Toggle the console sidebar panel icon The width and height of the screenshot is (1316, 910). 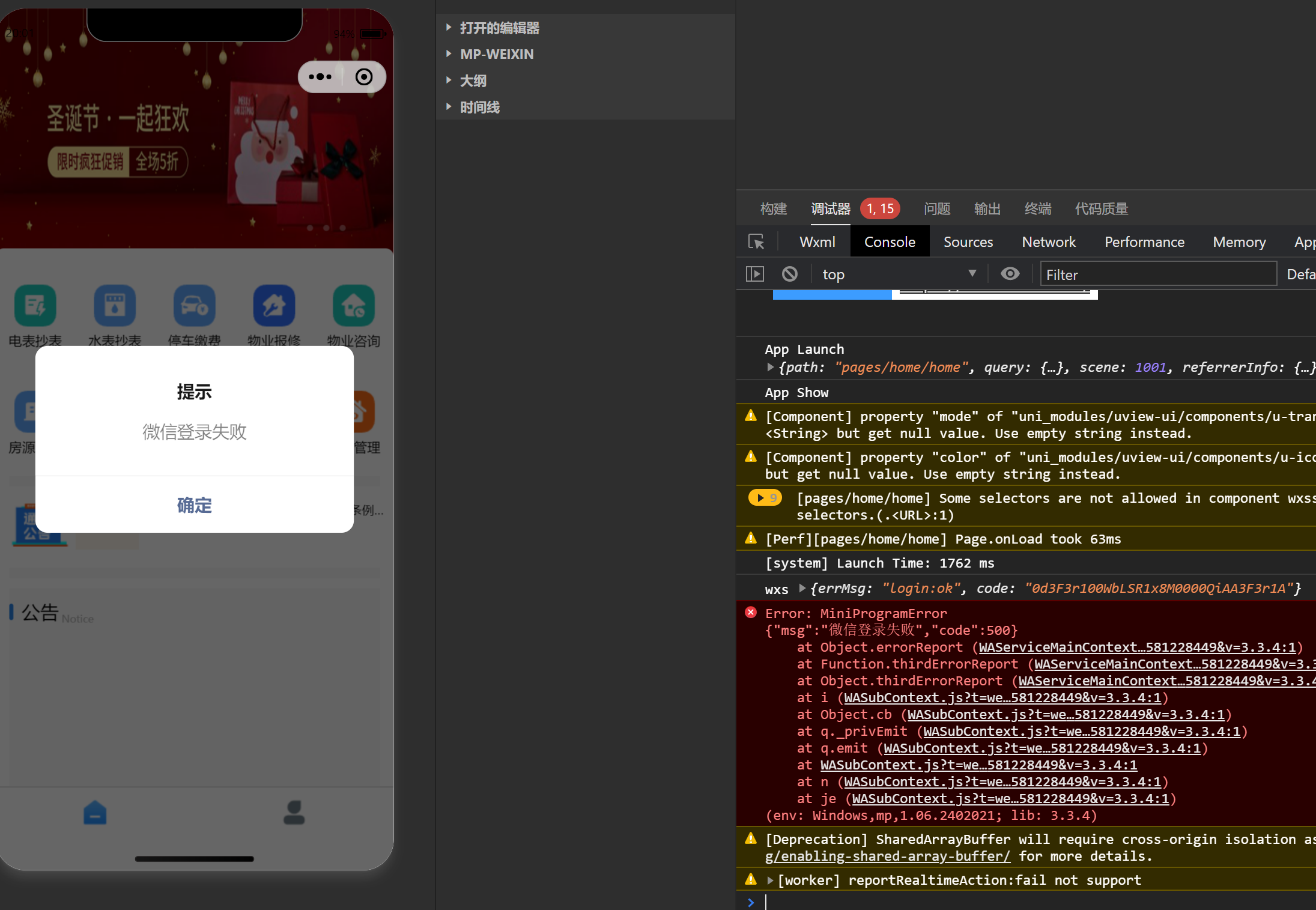coord(754,275)
